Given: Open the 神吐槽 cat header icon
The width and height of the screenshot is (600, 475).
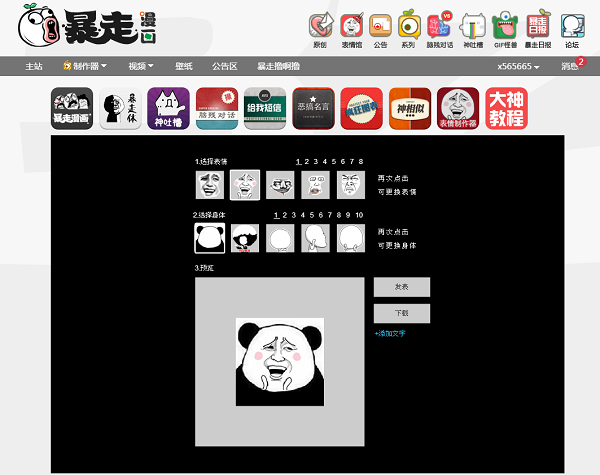Looking at the screenshot, I should point(473,31).
